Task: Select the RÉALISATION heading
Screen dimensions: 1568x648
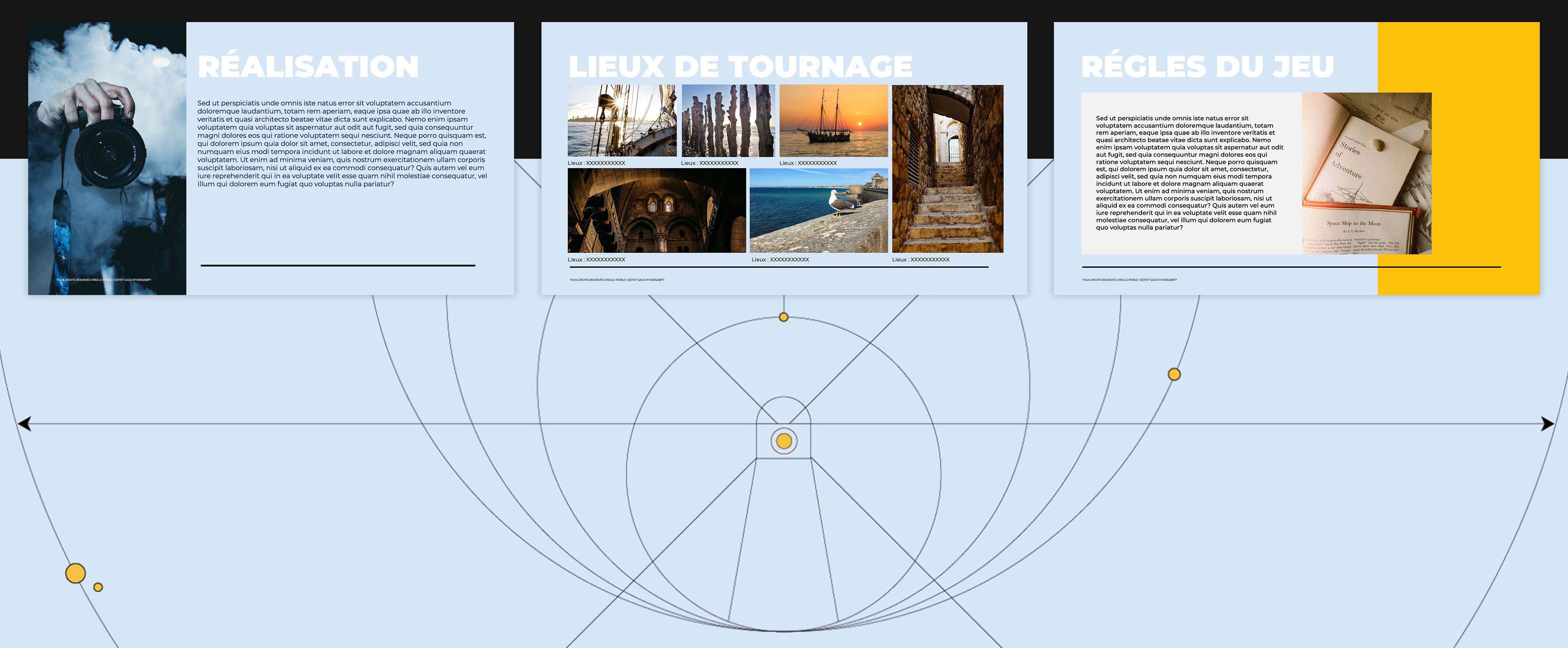Action: point(308,67)
